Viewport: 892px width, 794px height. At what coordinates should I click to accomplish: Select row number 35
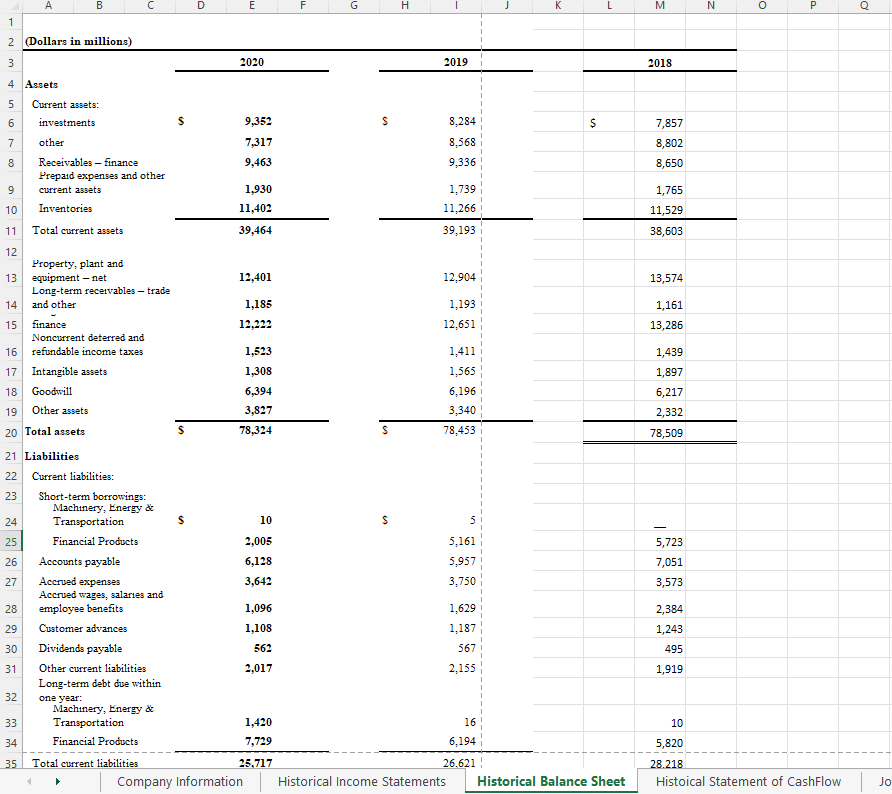click(x=10, y=761)
